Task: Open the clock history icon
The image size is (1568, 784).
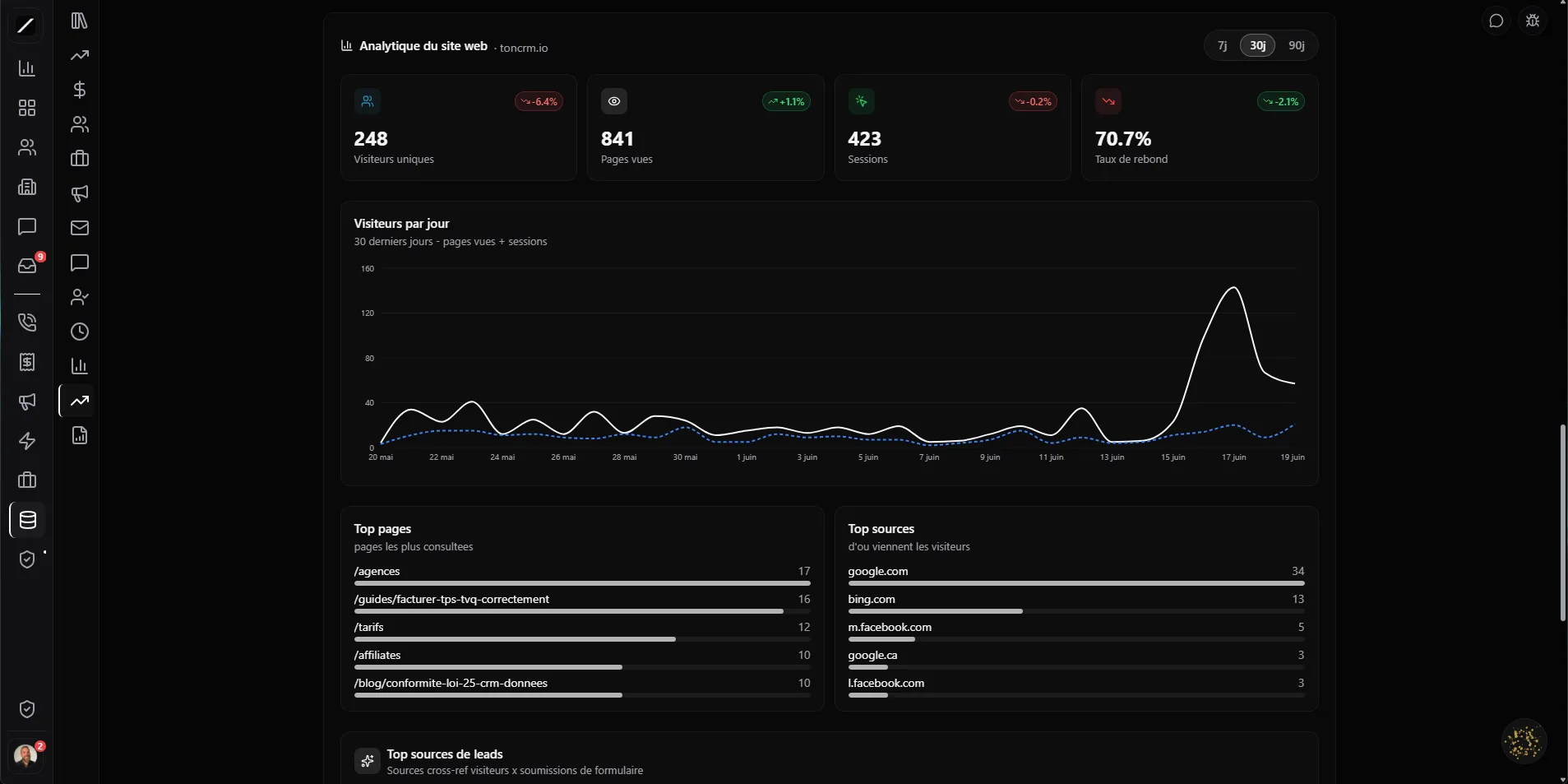Action: (x=80, y=332)
